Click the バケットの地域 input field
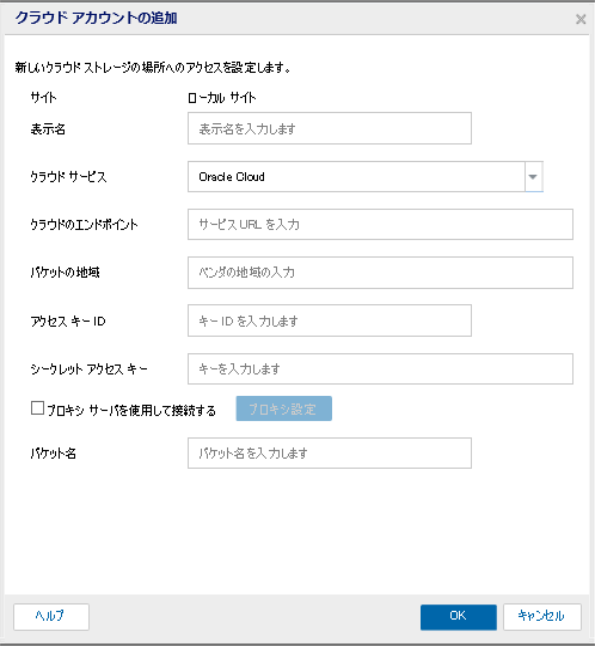 tap(380, 273)
